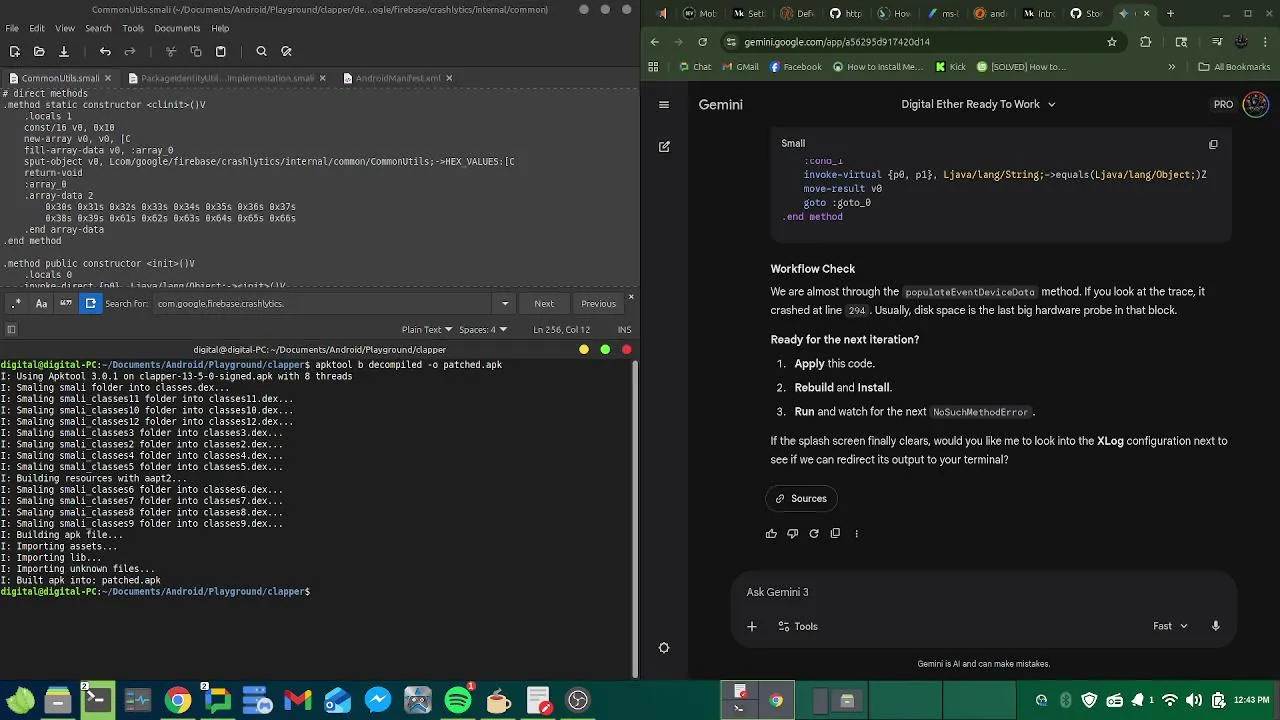The width and height of the screenshot is (1280, 720).
Task: Click the Cut scissors icon in editor toolbar
Action: coord(171,51)
